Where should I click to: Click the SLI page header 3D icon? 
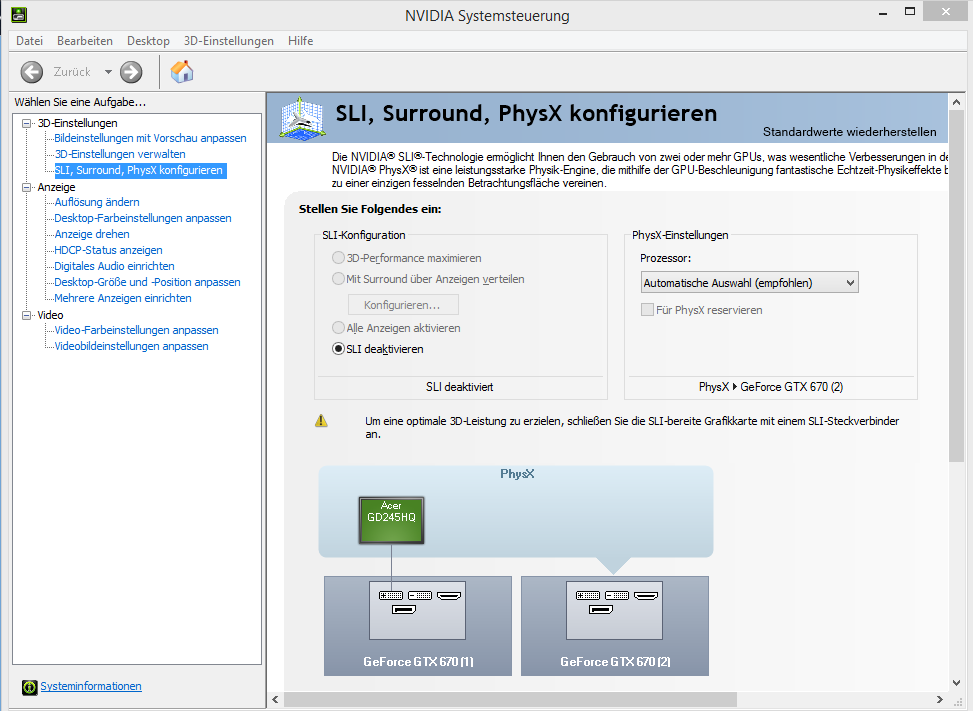point(302,117)
